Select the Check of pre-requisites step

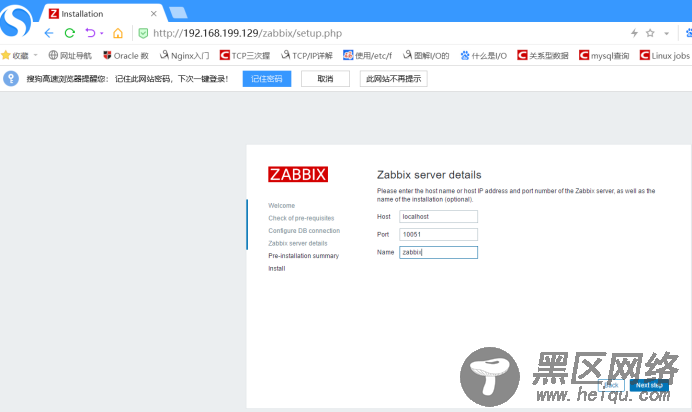click(x=301, y=218)
